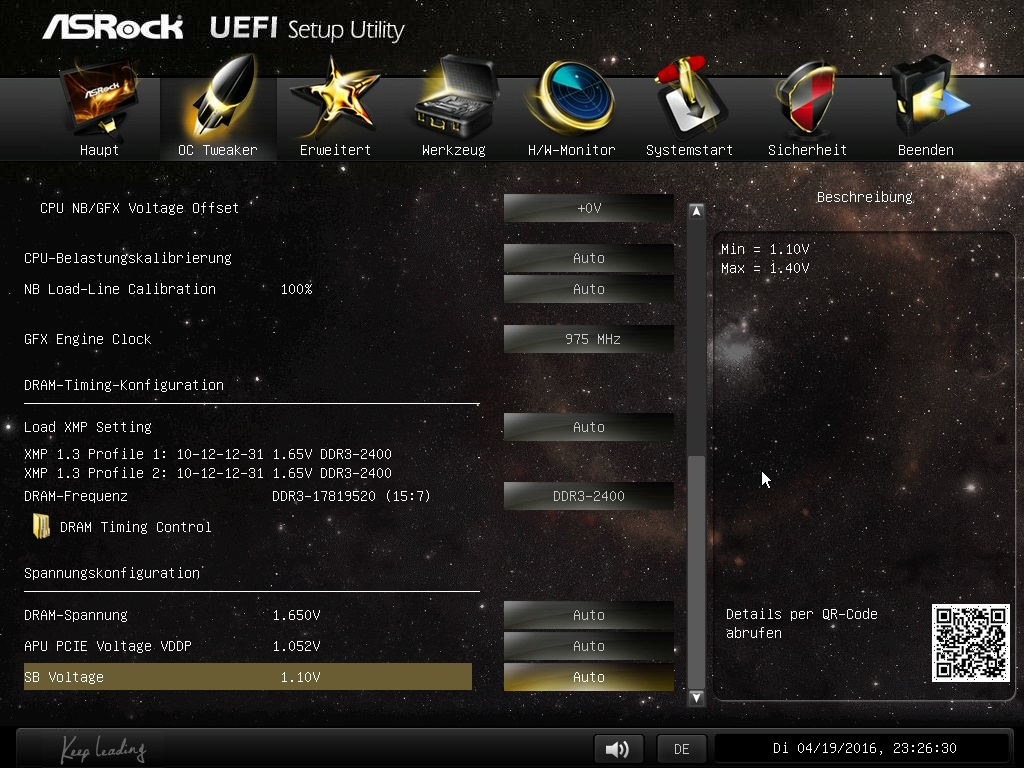Open the Systemstart joystick icon
This screenshot has height=768, width=1024.
(x=690, y=97)
